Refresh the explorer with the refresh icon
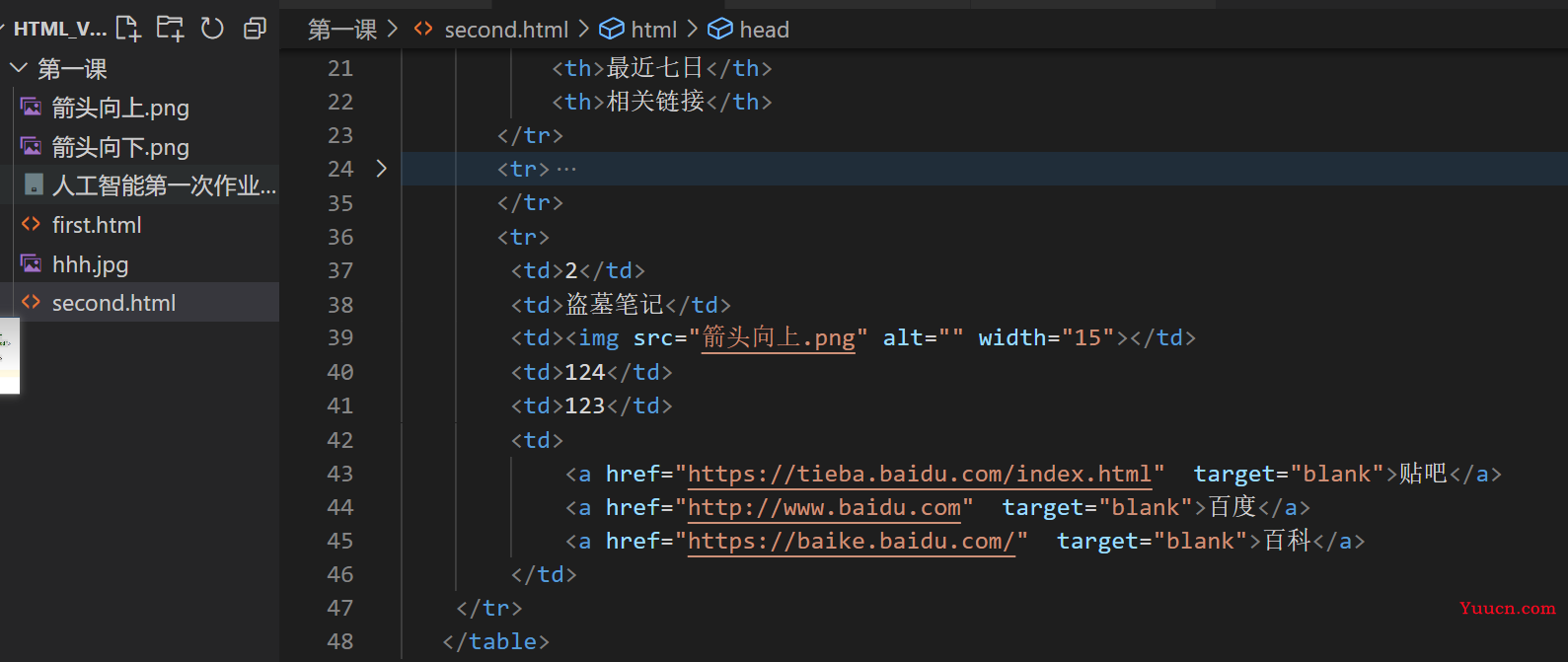Image resolution: width=1568 pixels, height=662 pixels. click(212, 29)
